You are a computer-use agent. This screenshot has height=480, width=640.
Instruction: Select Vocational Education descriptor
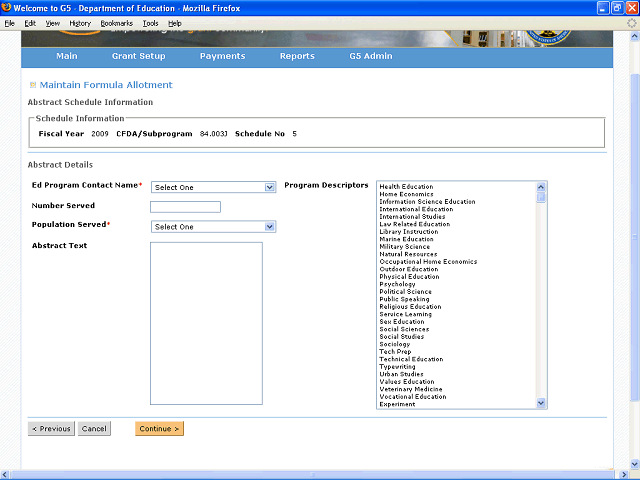tap(413, 397)
